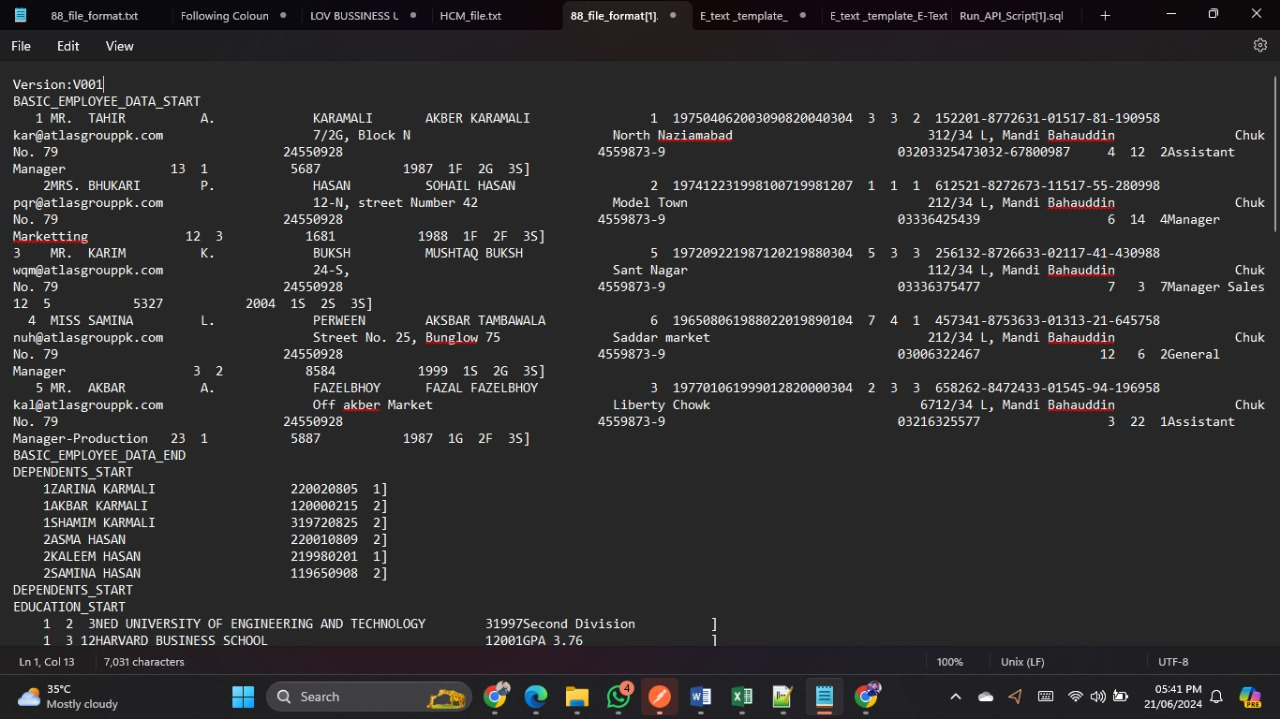Add a new tab with plus button
1280x719 pixels.
[1105, 15]
